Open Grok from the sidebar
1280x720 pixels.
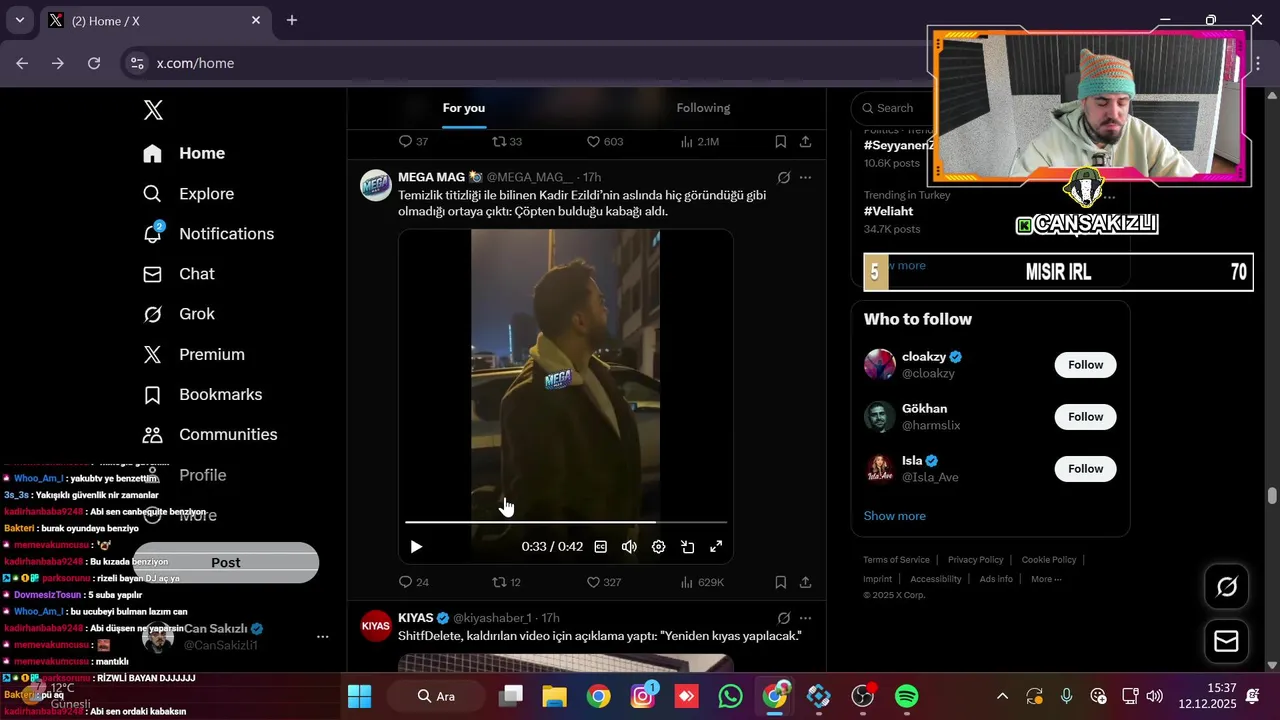pos(179,314)
